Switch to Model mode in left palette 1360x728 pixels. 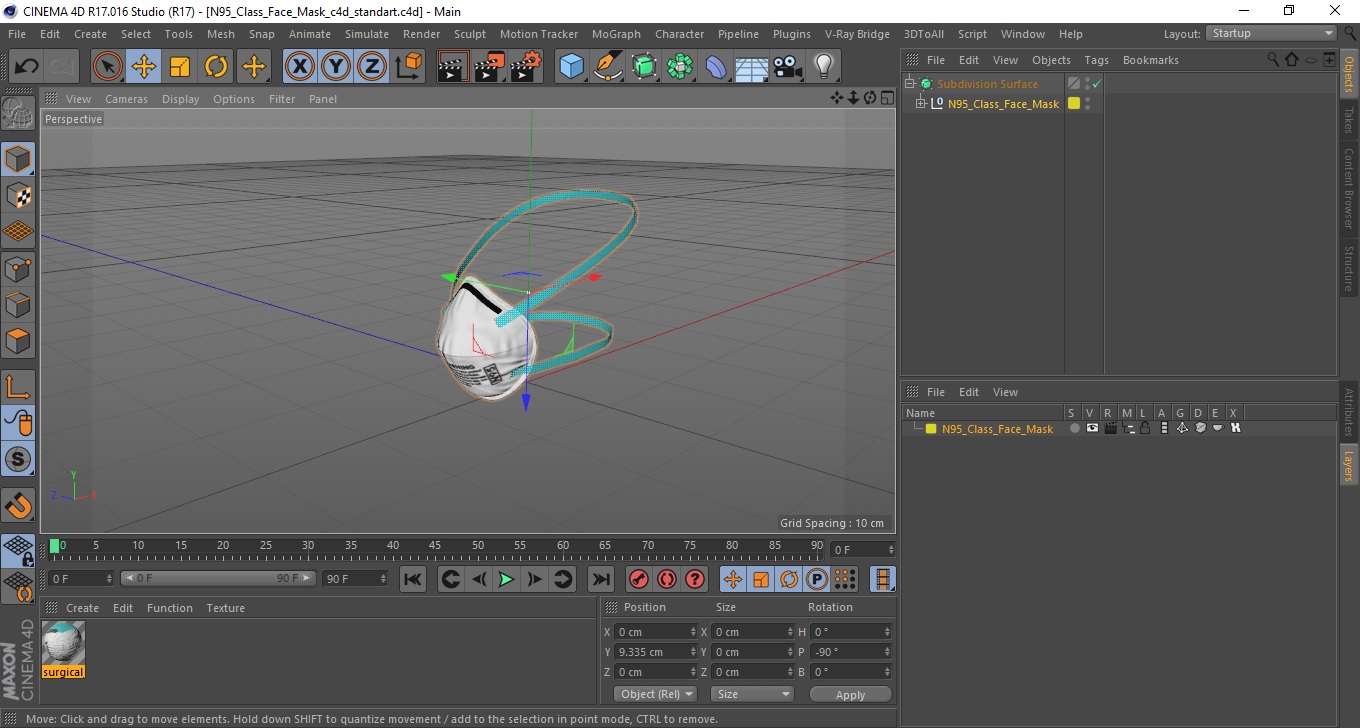(18, 159)
